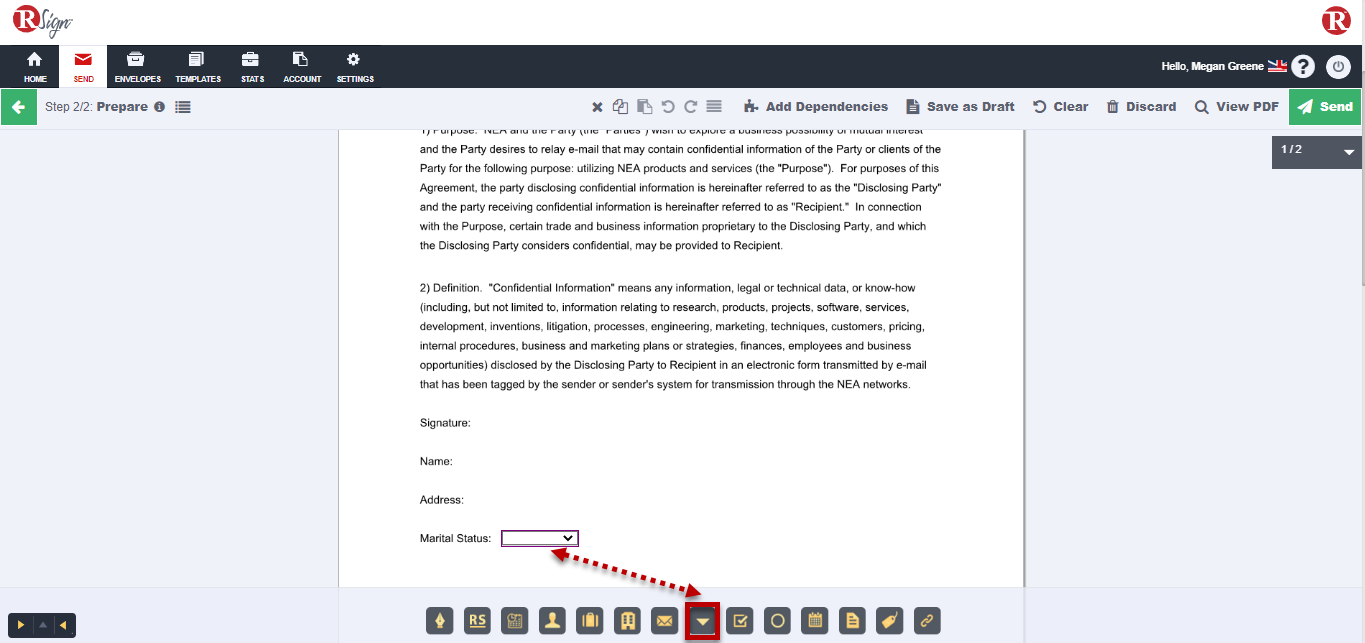This screenshot has width=1365, height=643.
Task: Select the Label tag control icon
Action: click(x=890, y=621)
